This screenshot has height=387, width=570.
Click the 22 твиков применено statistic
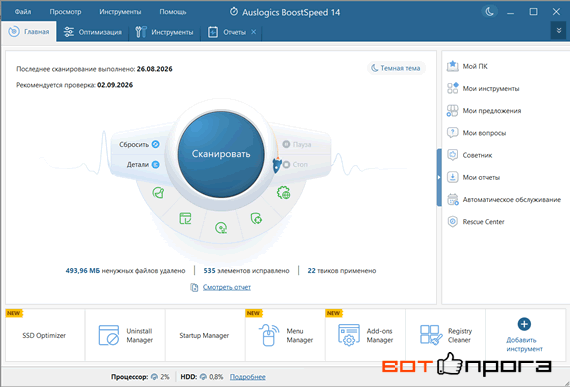[342, 270]
